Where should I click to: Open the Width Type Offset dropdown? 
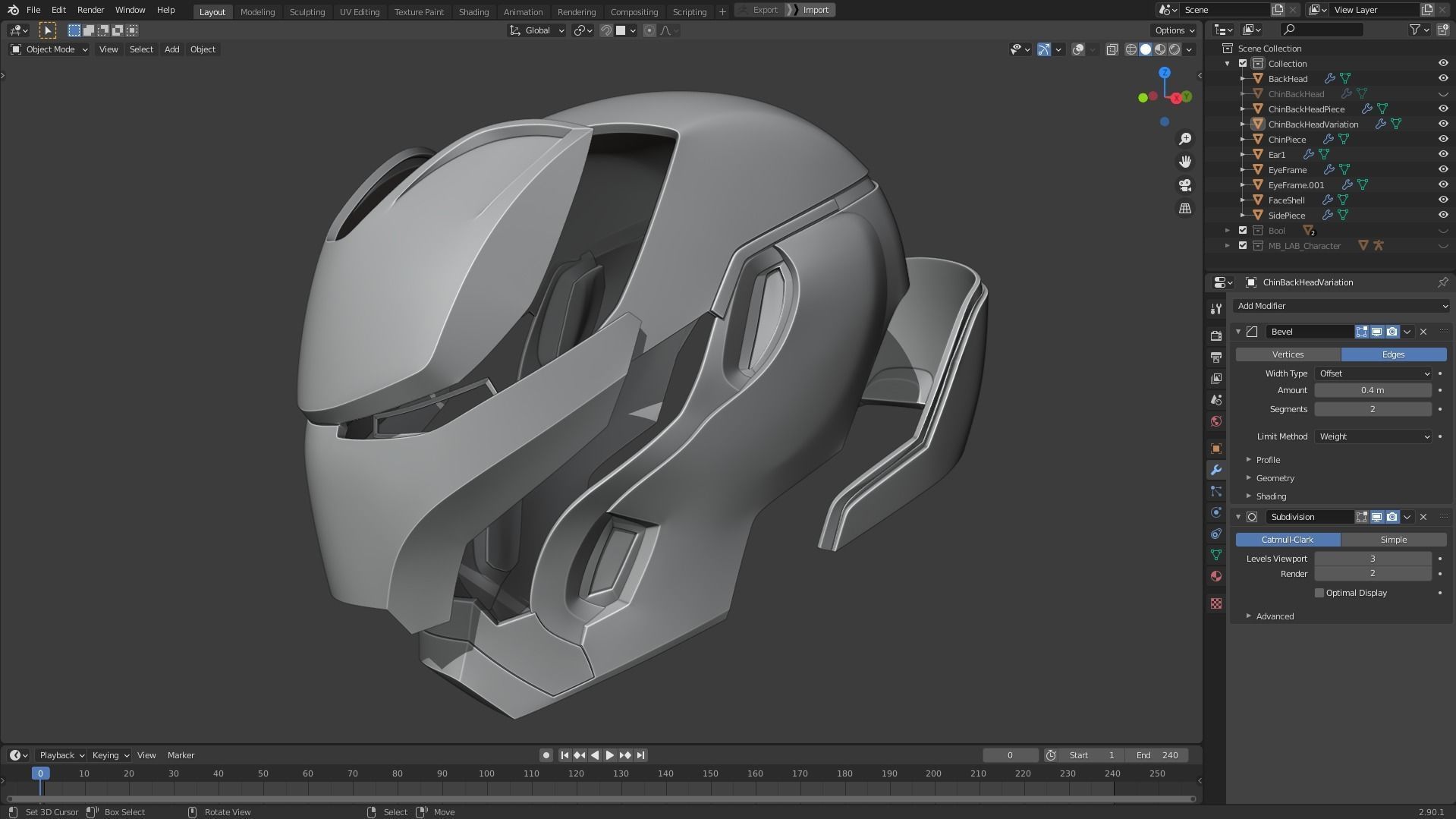click(1373, 373)
